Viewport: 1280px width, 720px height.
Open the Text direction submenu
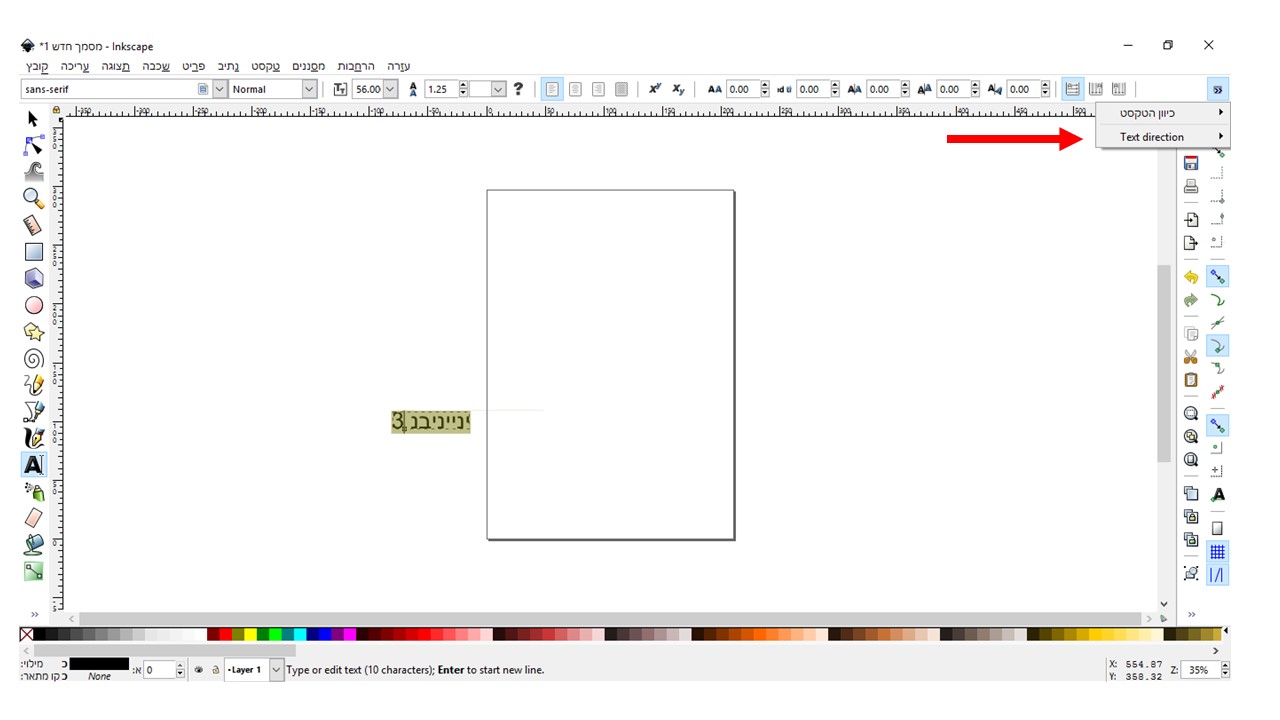click(x=1162, y=137)
